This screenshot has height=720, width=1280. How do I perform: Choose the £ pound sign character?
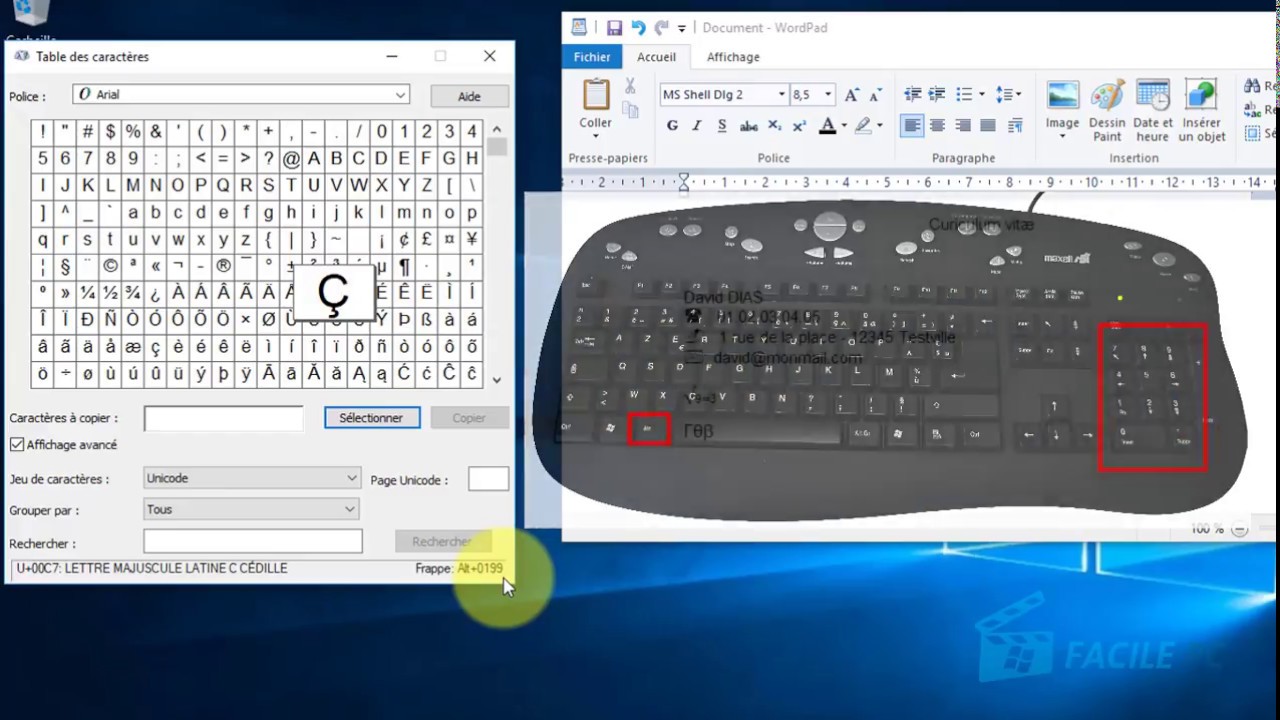[x=426, y=240]
